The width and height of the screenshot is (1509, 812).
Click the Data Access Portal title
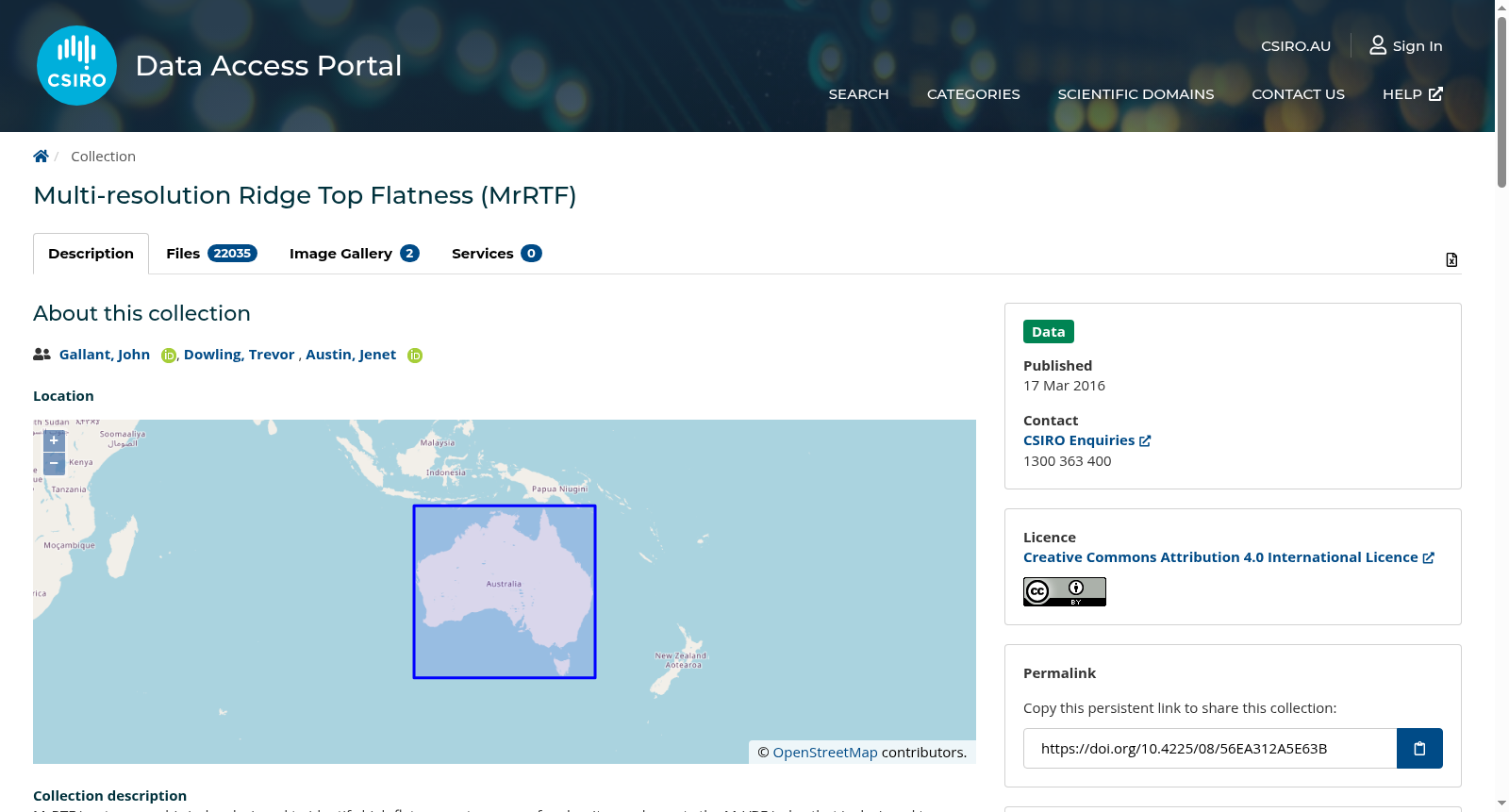(x=269, y=66)
